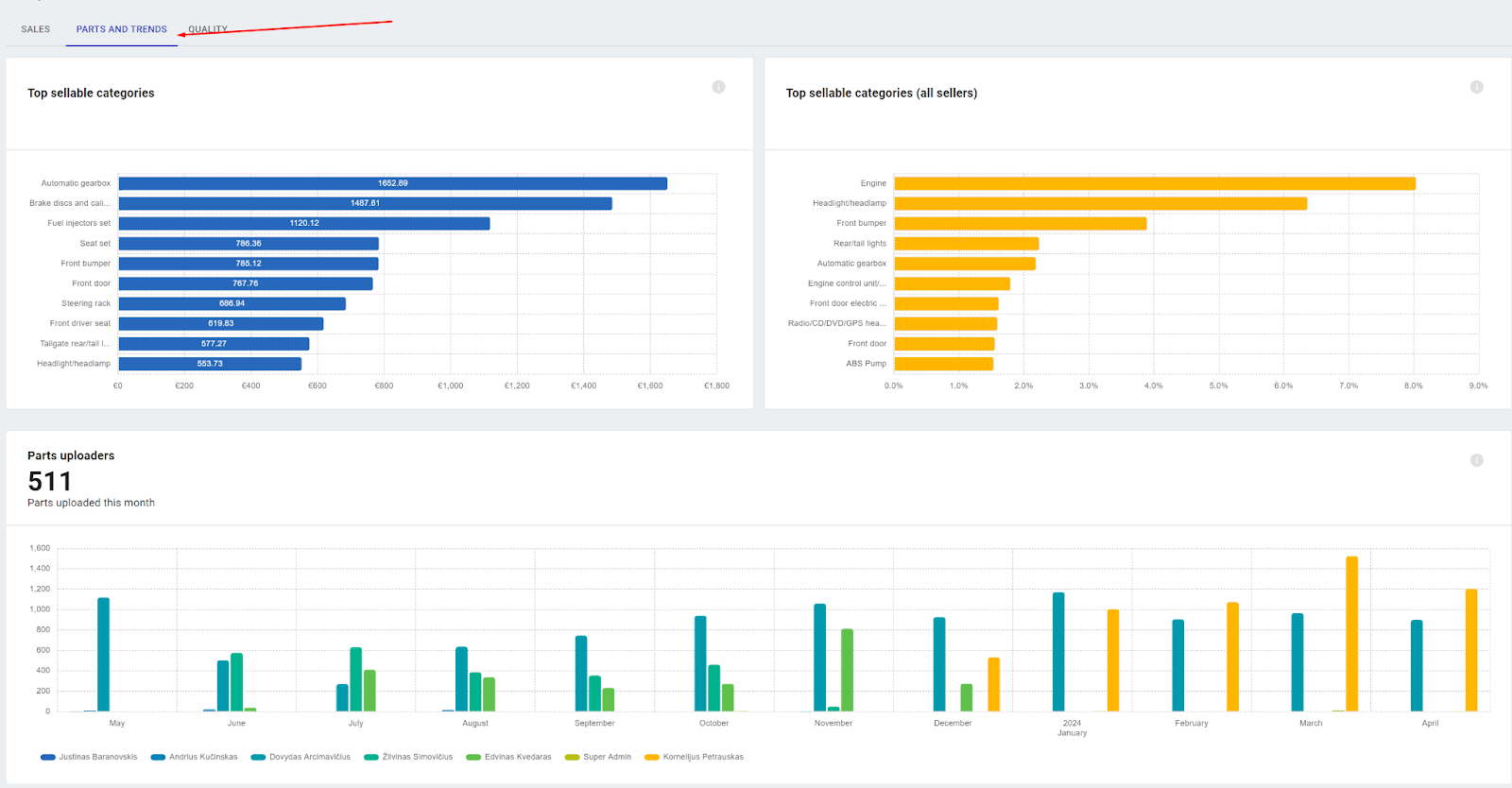1512x788 pixels.
Task: Click the Automatic gearbox 1652.89 bar
Action: tap(392, 183)
